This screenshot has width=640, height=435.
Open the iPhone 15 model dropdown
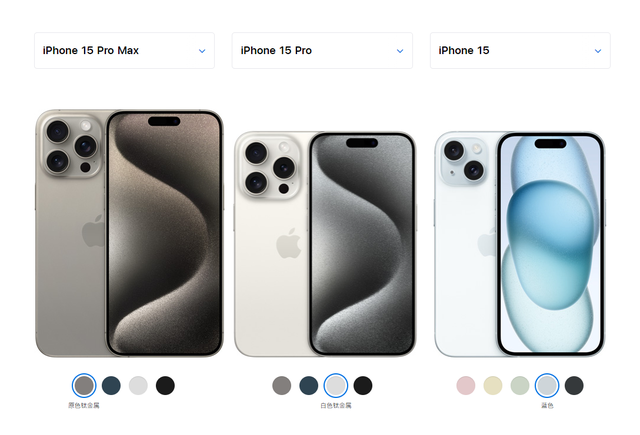tap(520, 51)
